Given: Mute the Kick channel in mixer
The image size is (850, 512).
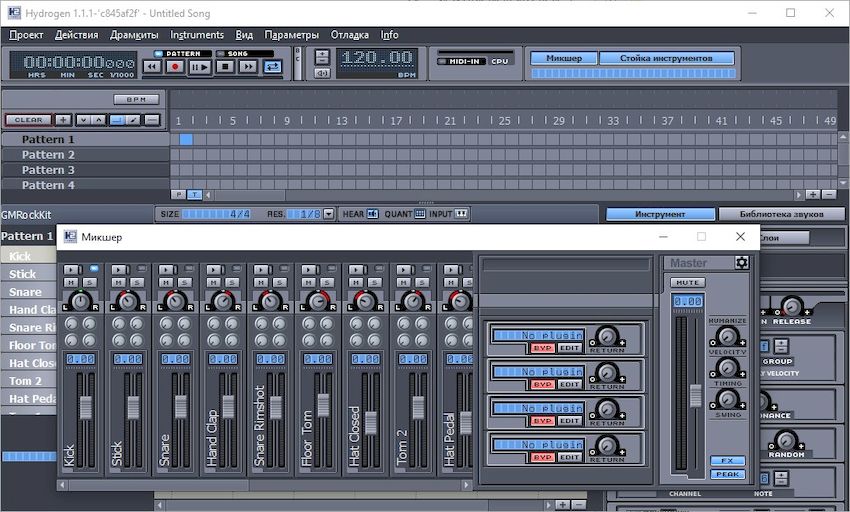Looking at the screenshot, I should click(72, 283).
